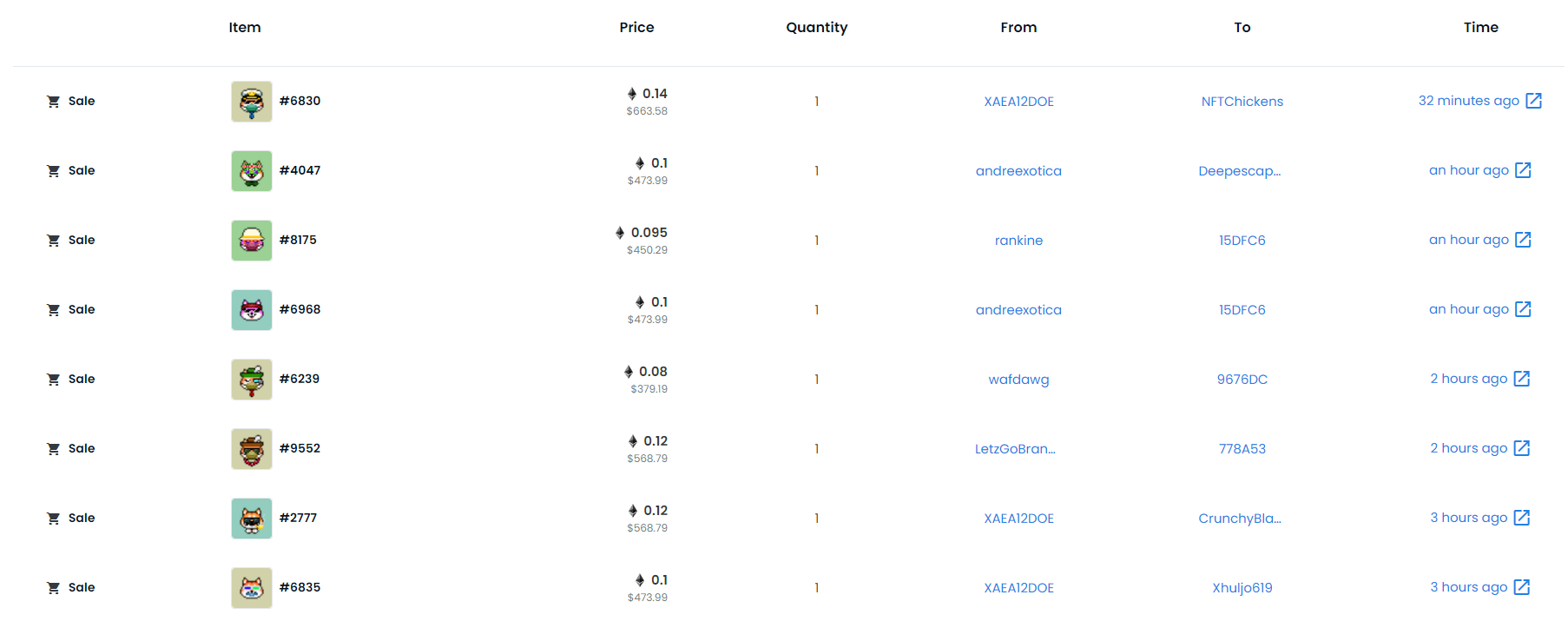Click the cart icon in #9552 row
Screen dimensions: 1568x628
click(53, 449)
